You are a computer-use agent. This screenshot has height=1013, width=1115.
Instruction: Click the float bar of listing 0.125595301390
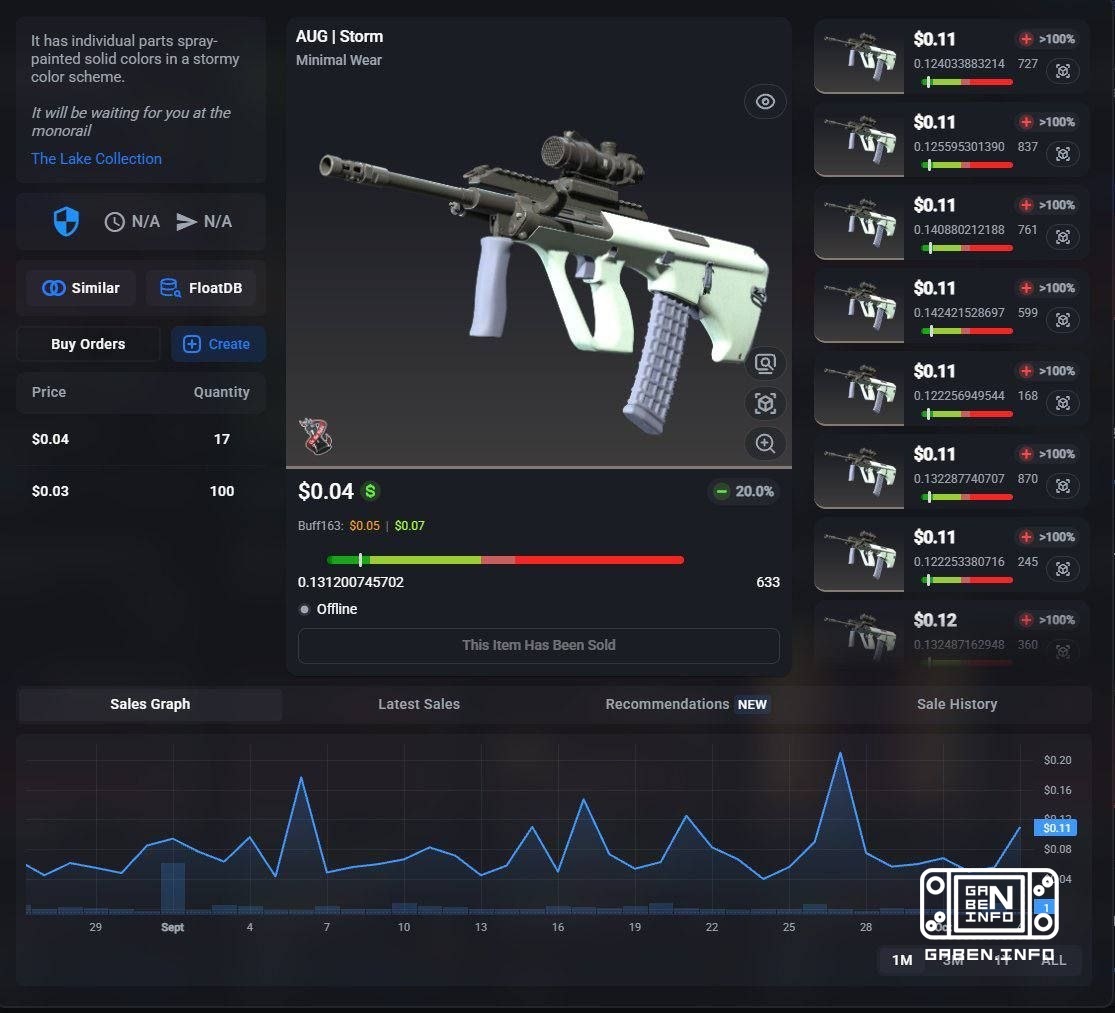967,165
